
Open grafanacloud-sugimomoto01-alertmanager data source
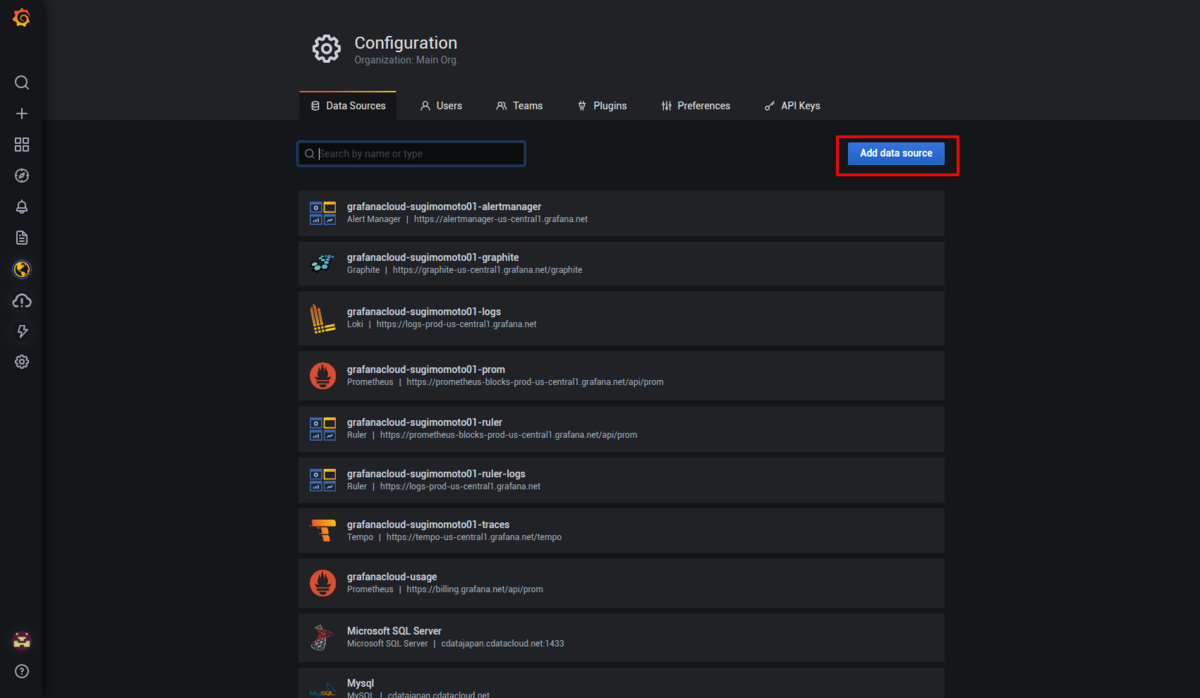click(x=621, y=213)
